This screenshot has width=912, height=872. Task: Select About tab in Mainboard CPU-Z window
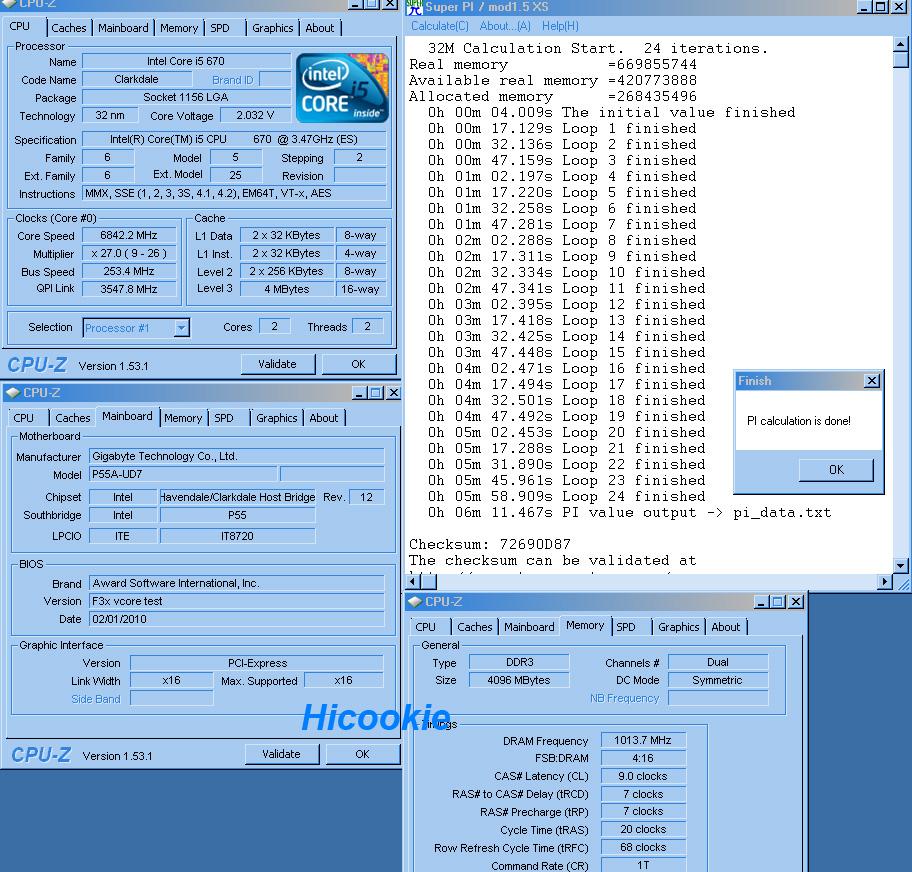point(324,418)
